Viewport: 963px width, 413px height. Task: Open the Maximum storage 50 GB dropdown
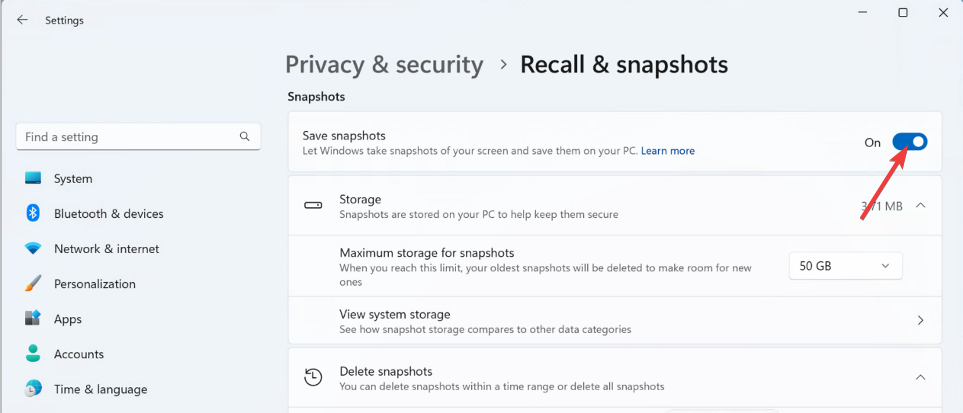click(844, 266)
